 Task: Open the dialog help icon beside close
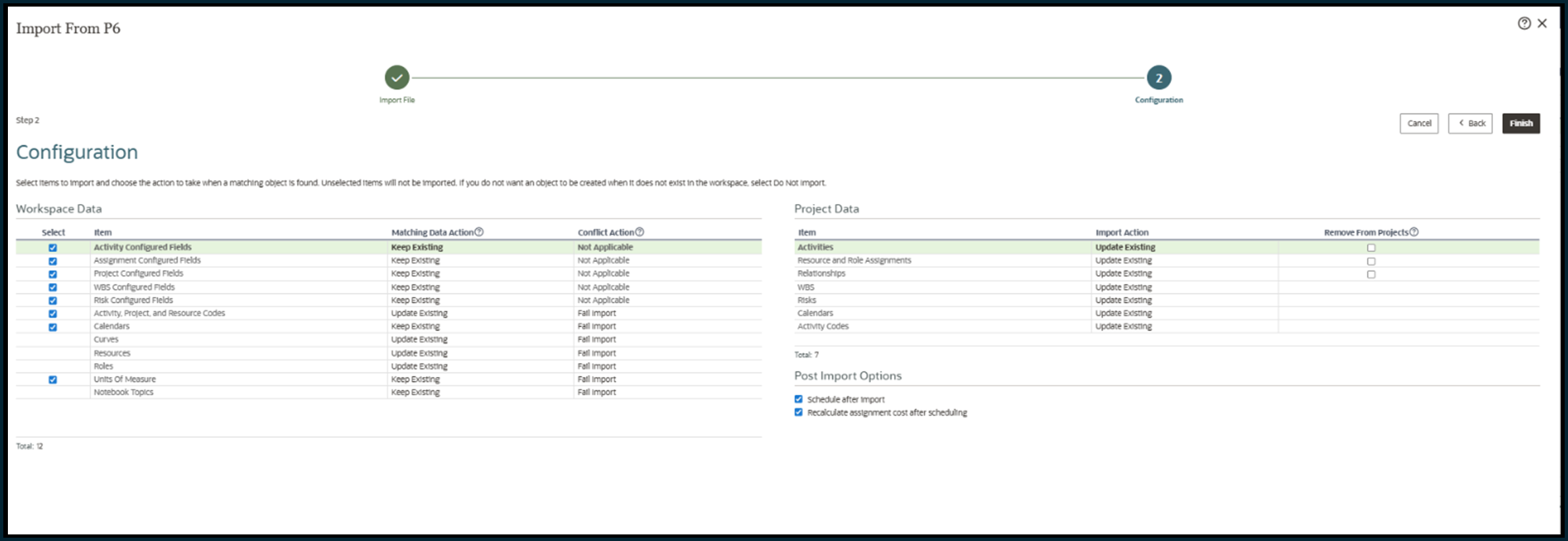1524,24
